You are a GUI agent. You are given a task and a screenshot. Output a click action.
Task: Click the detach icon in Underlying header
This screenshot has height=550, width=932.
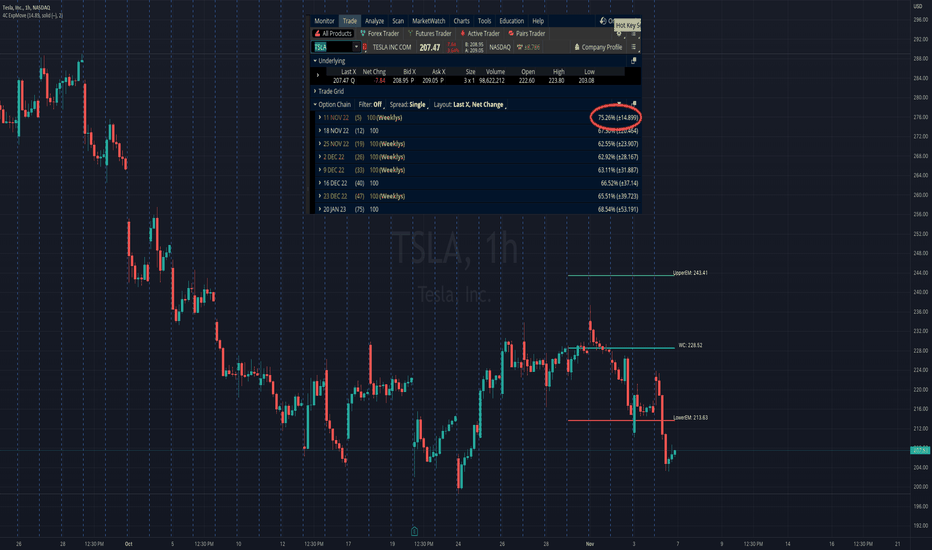pos(634,61)
